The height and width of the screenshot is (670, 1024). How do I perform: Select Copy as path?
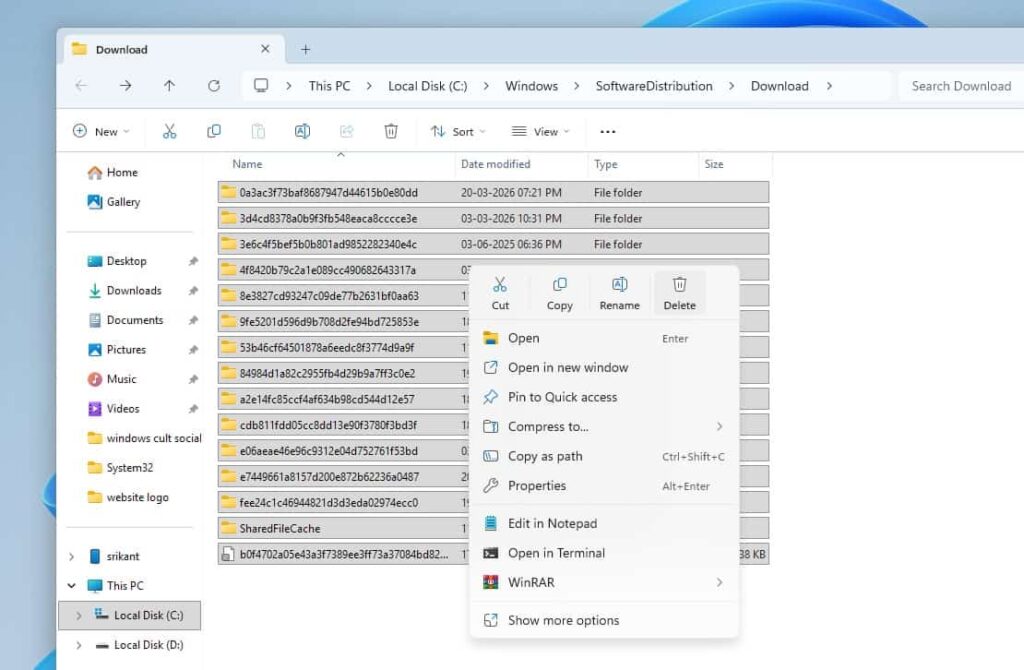(x=604, y=456)
